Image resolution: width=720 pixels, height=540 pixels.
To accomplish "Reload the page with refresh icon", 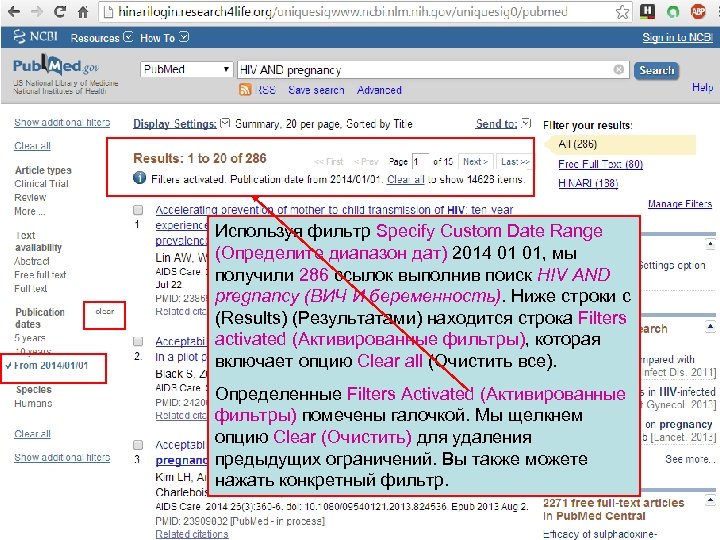I will (x=60, y=11).
